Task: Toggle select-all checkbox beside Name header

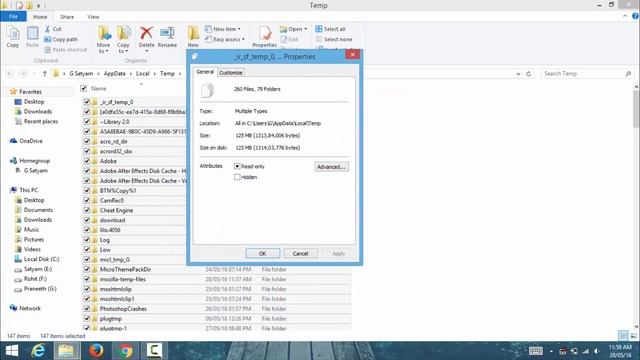Action: [84, 88]
